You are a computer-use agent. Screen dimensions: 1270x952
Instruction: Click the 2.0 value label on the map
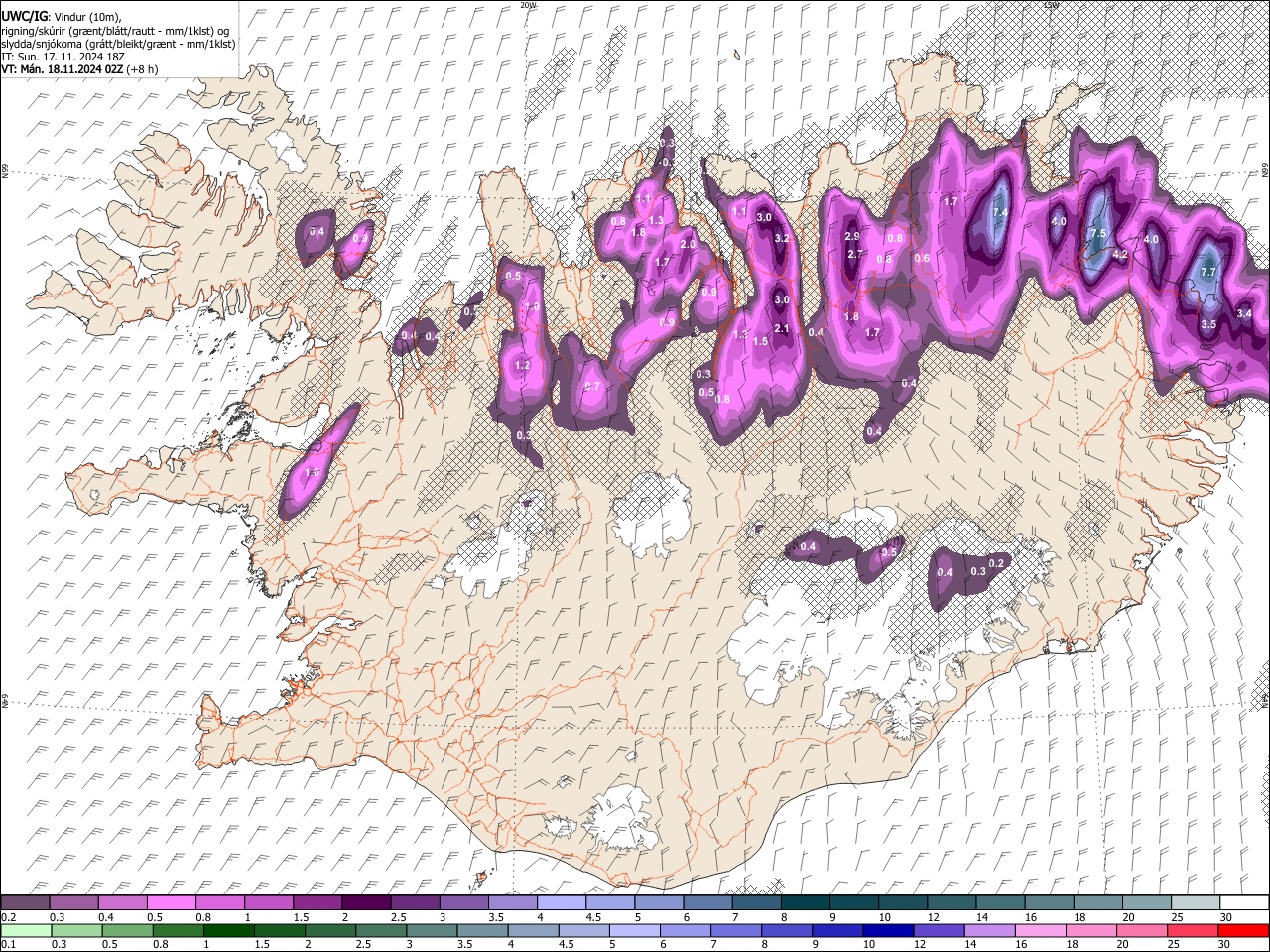click(x=687, y=244)
